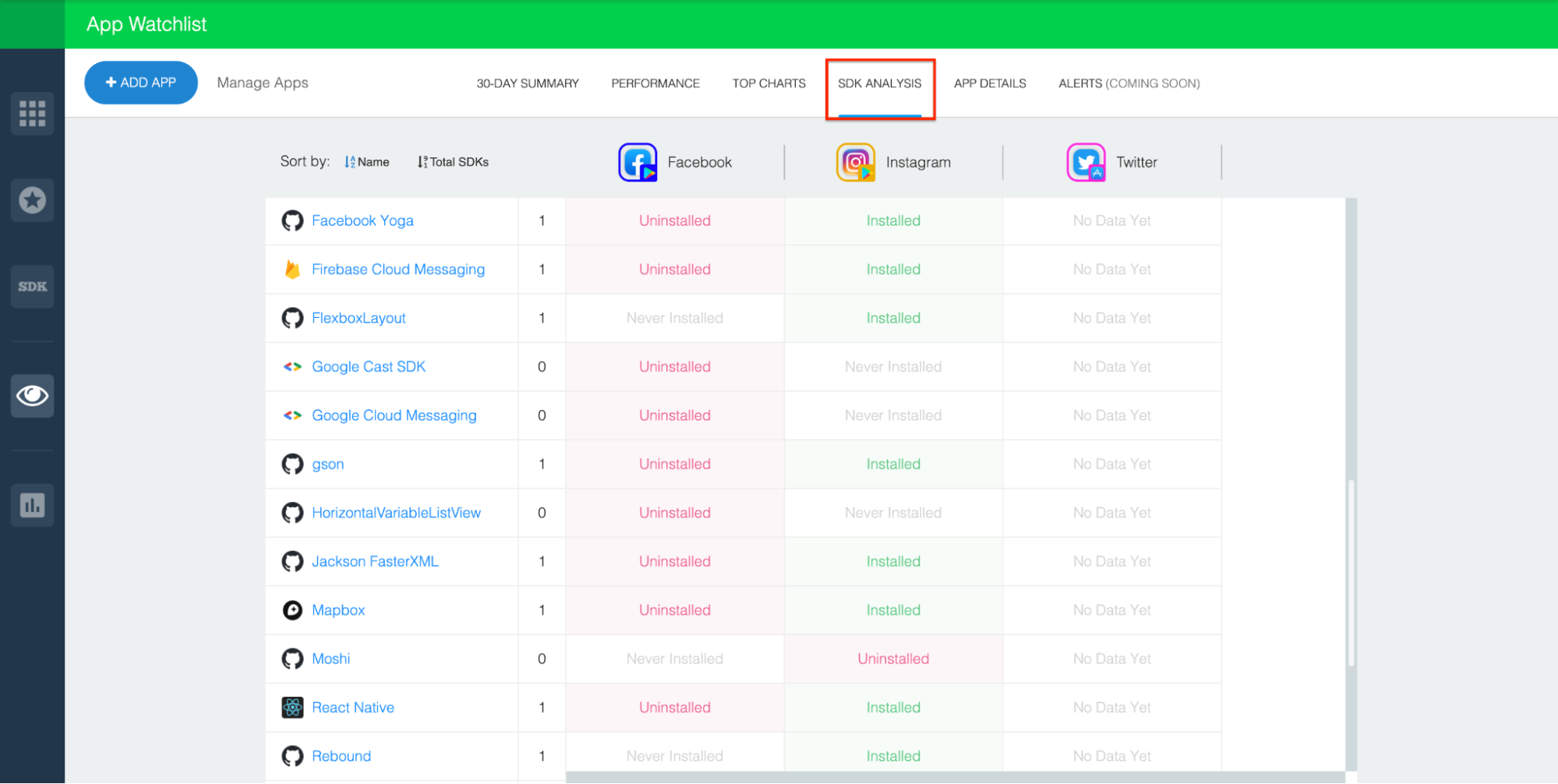Screen dimensions: 1558x784
Task: Click the GitHub icon beside FlexboxLayout
Action: (292, 318)
